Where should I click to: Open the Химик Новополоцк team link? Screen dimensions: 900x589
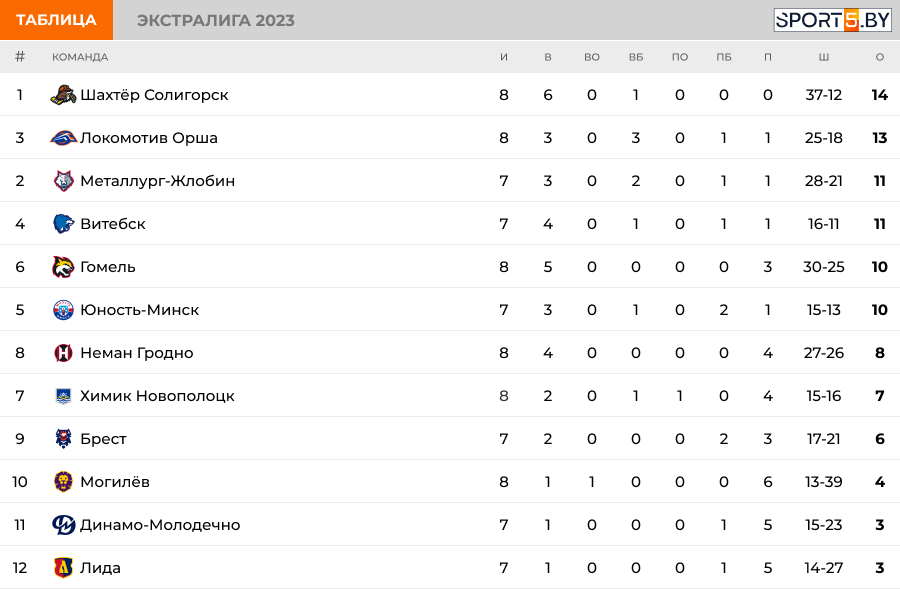157,396
